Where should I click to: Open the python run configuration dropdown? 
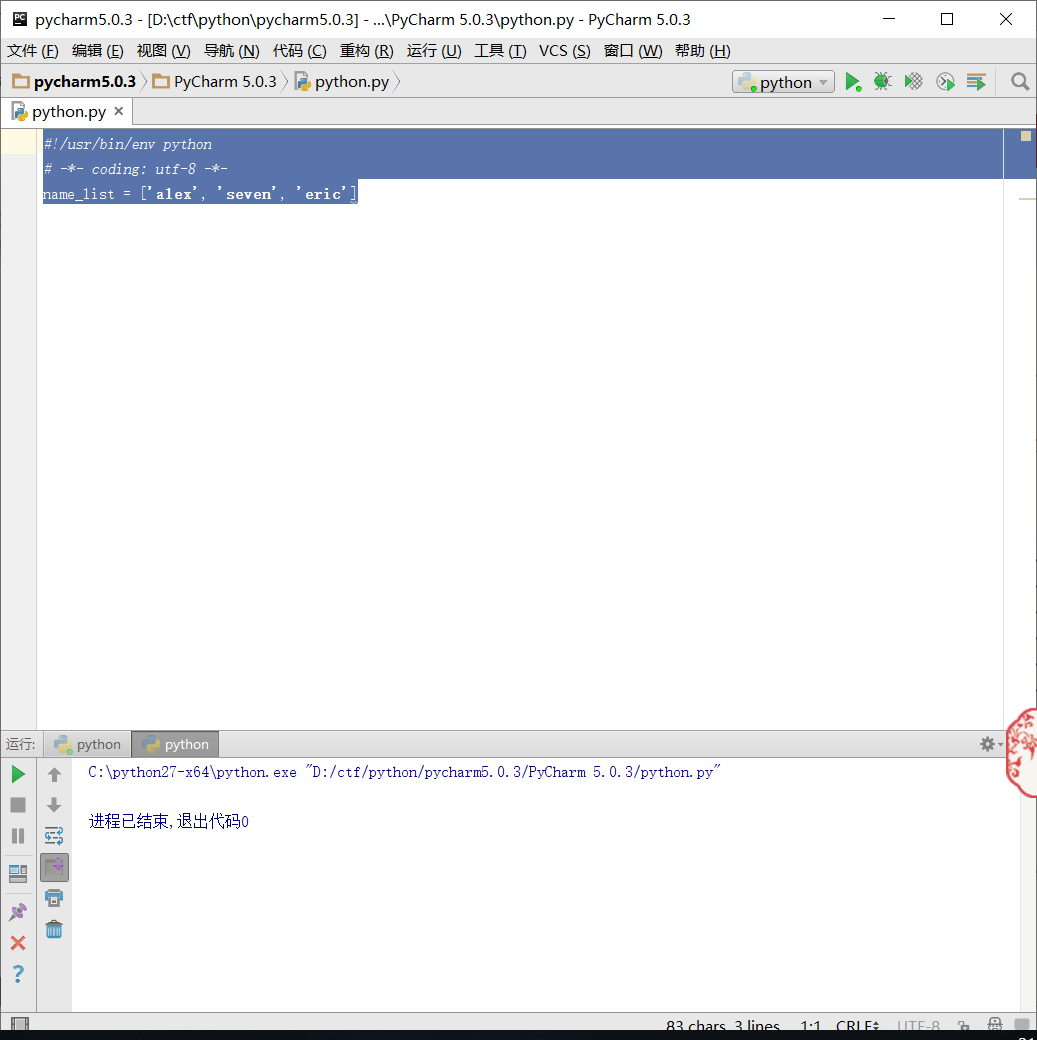pos(784,82)
